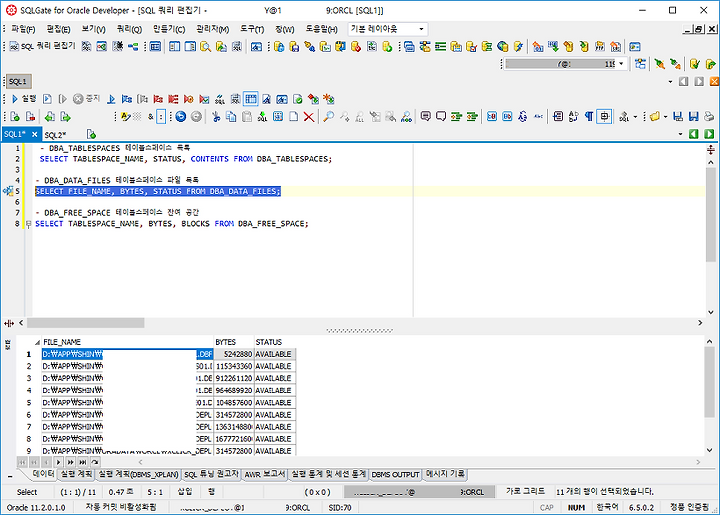Click the editor vertical scrollbar thumb
Viewport: 720px width, 515px height.
coord(710,214)
